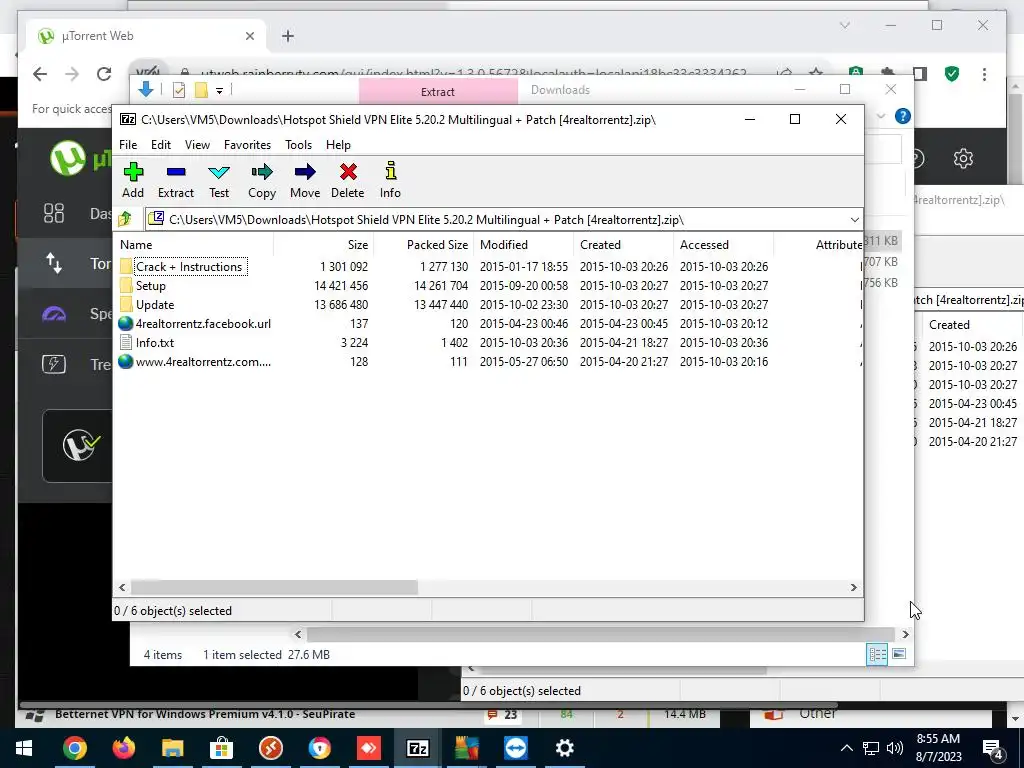The image size is (1024, 768).
Task: Select the Crack + Instructions folder
Action: pos(189,266)
